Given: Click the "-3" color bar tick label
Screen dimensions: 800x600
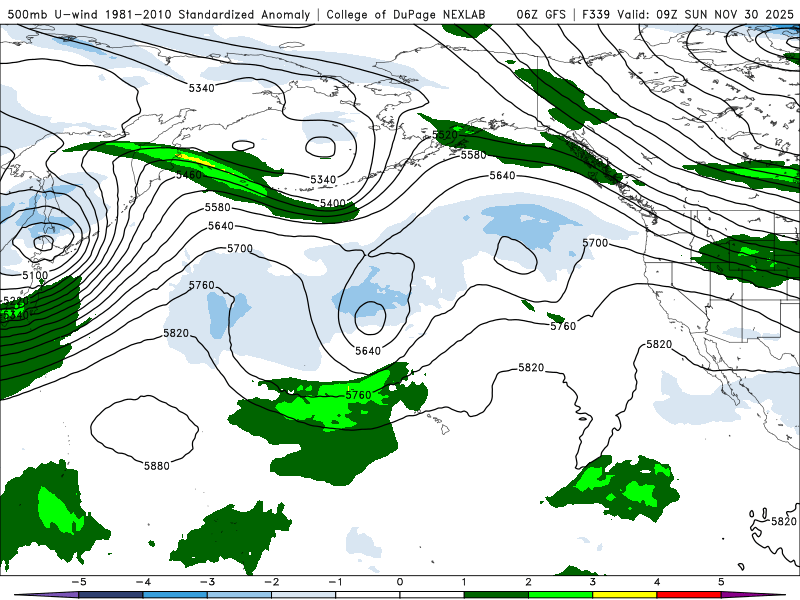Looking at the screenshot, I should (x=207, y=582).
